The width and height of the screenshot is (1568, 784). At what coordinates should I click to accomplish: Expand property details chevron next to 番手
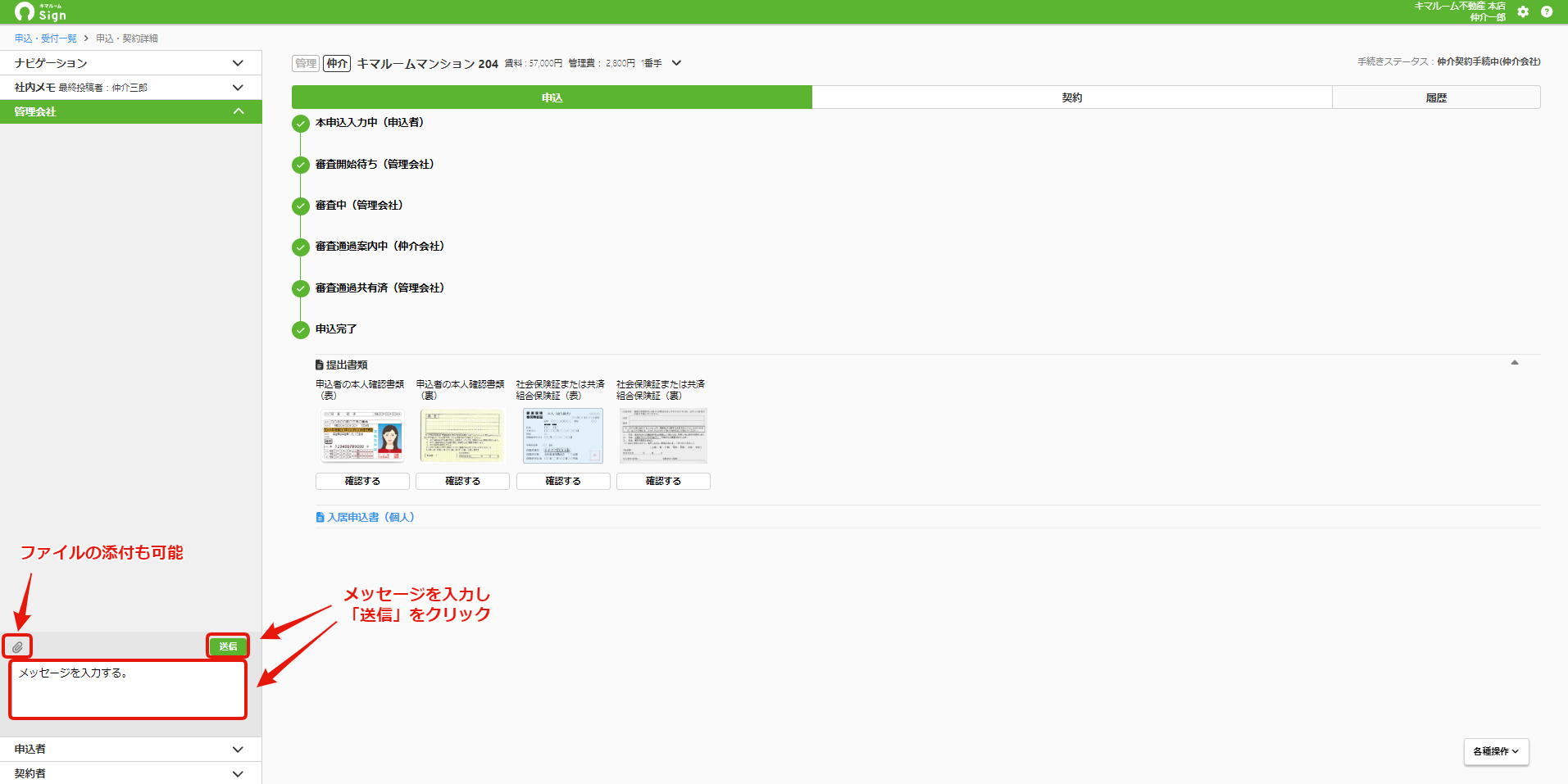[676, 63]
